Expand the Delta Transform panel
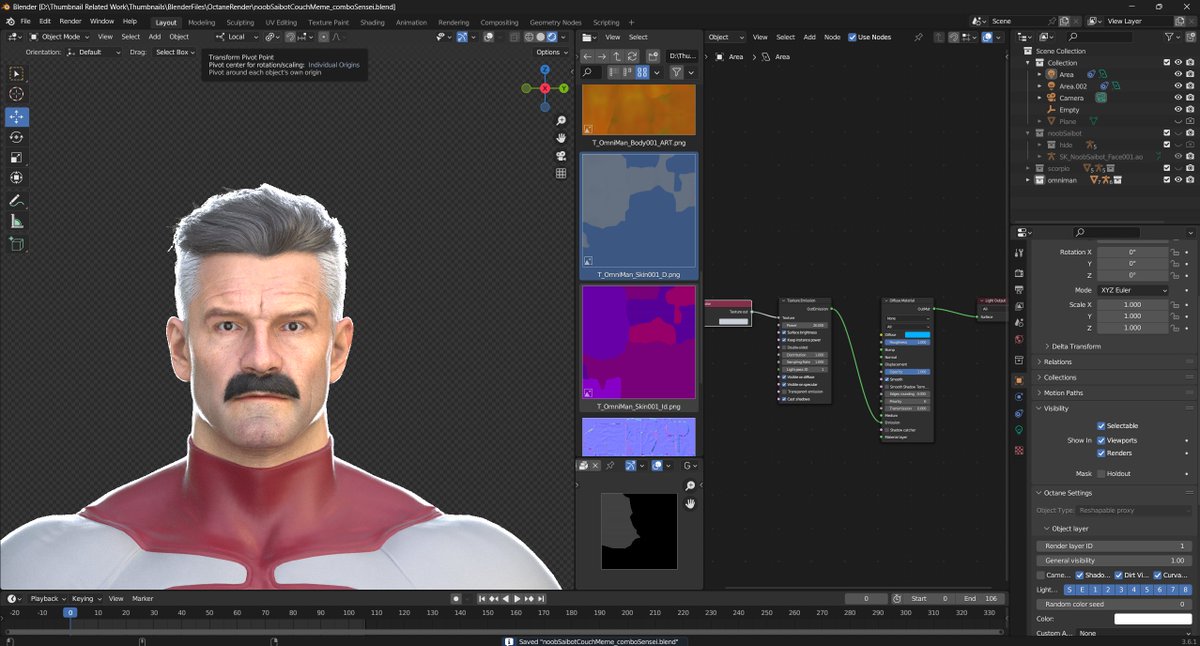 (1076, 346)
